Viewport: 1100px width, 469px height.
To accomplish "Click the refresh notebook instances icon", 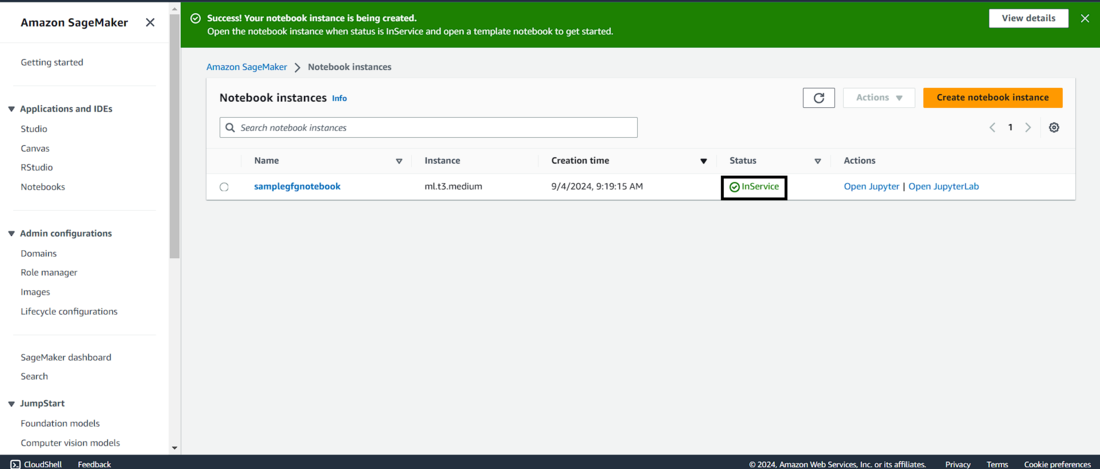I will pos(819,98).
